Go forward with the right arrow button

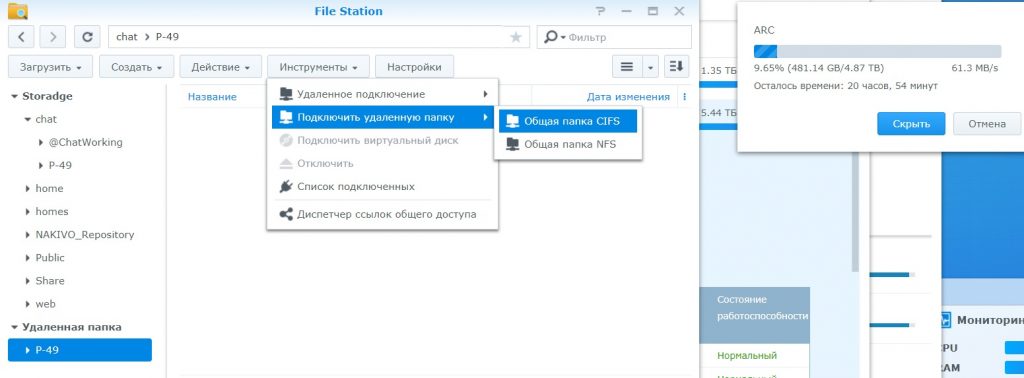(53, 37)
